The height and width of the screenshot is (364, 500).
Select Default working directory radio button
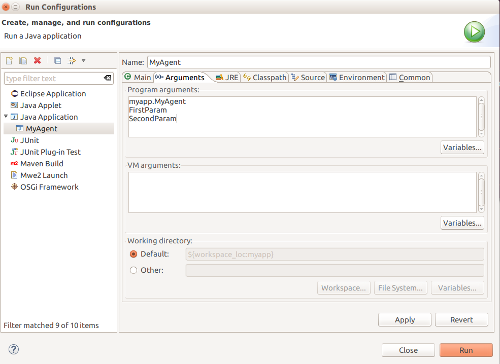pos(133,254)
